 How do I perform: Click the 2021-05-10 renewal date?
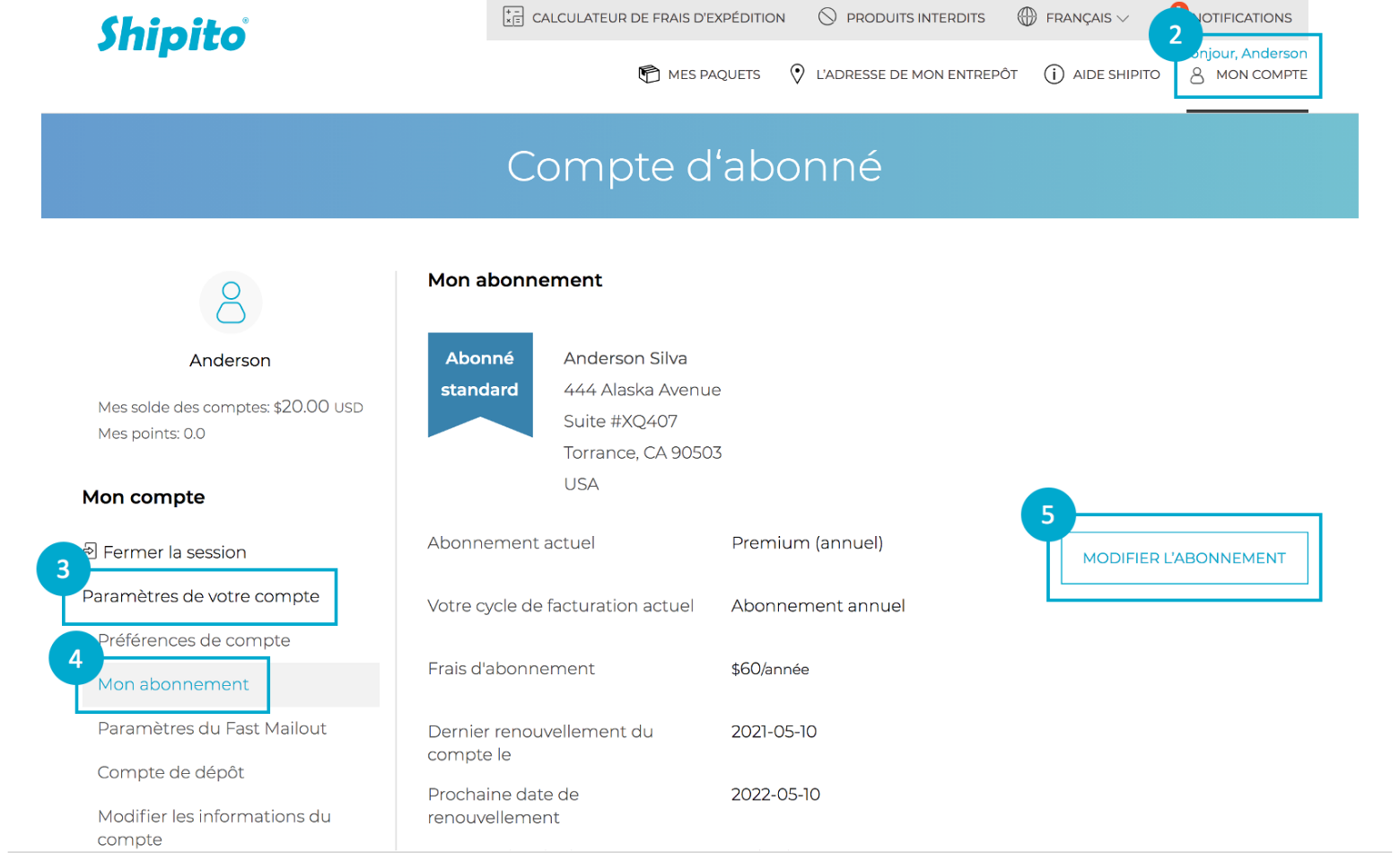(774, 732)
